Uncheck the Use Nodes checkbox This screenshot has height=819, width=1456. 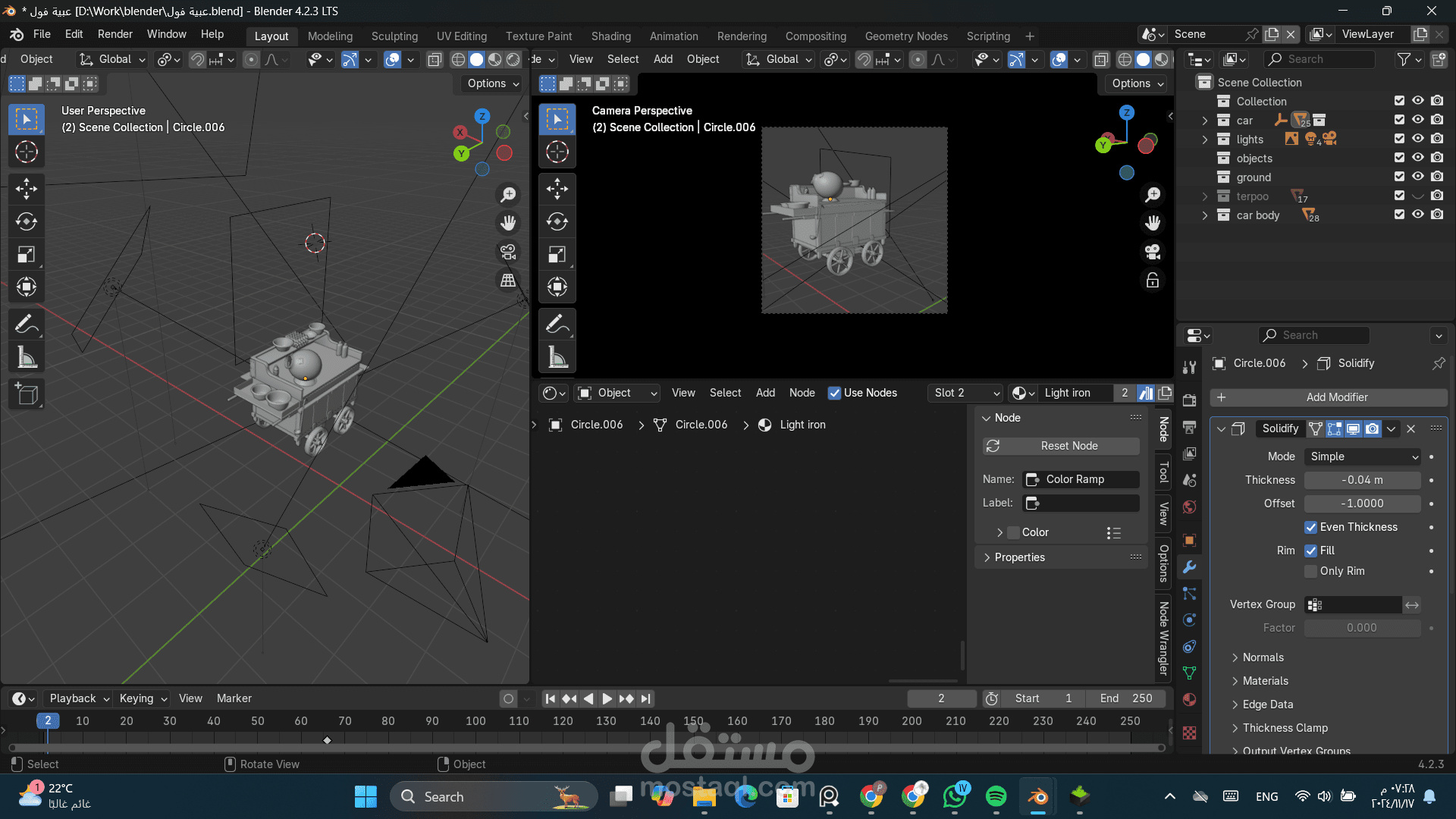834,393
